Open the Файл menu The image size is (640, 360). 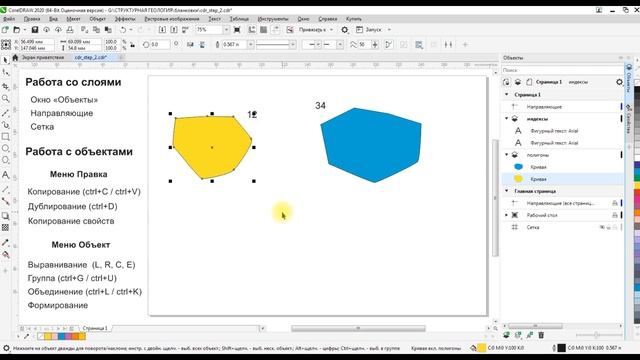point(9,19)
